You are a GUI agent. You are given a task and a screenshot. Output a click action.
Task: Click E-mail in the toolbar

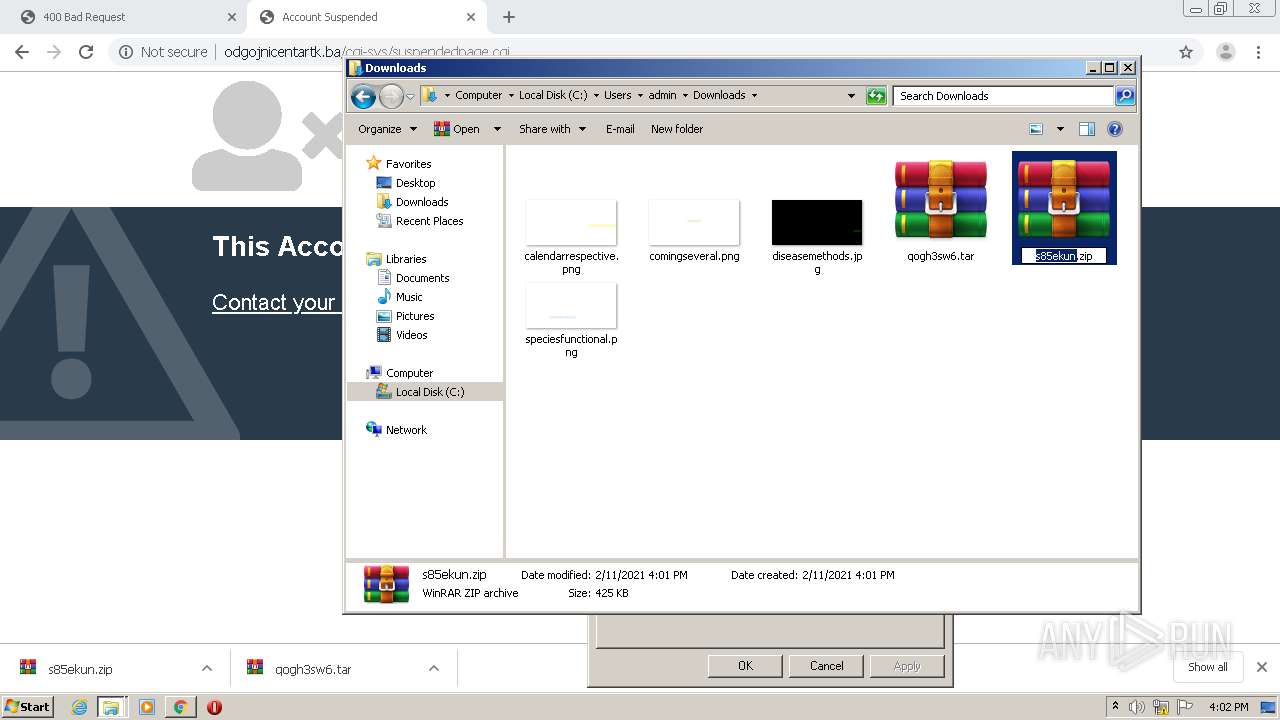click(620, 129)
